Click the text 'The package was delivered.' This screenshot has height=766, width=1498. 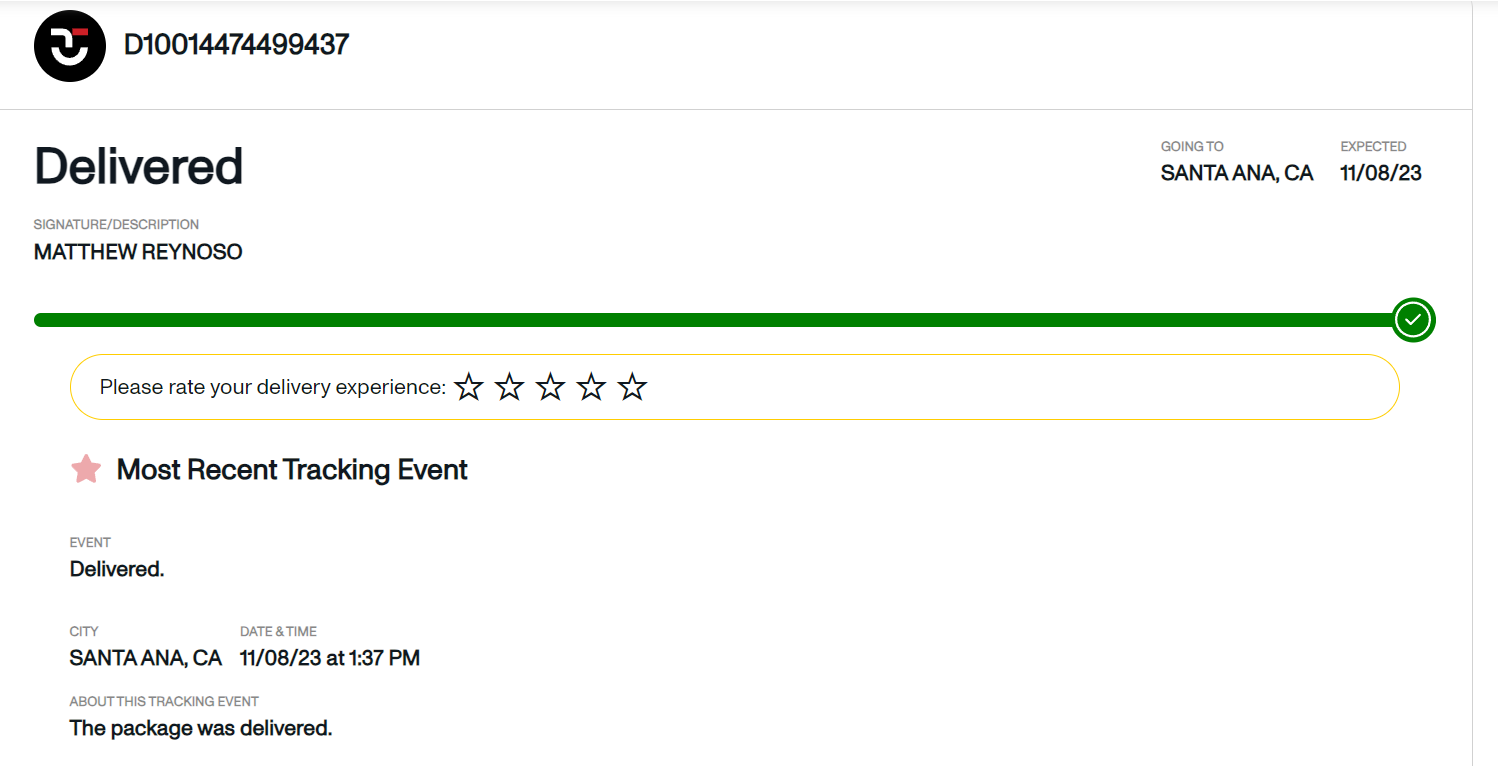coord(201,728)
